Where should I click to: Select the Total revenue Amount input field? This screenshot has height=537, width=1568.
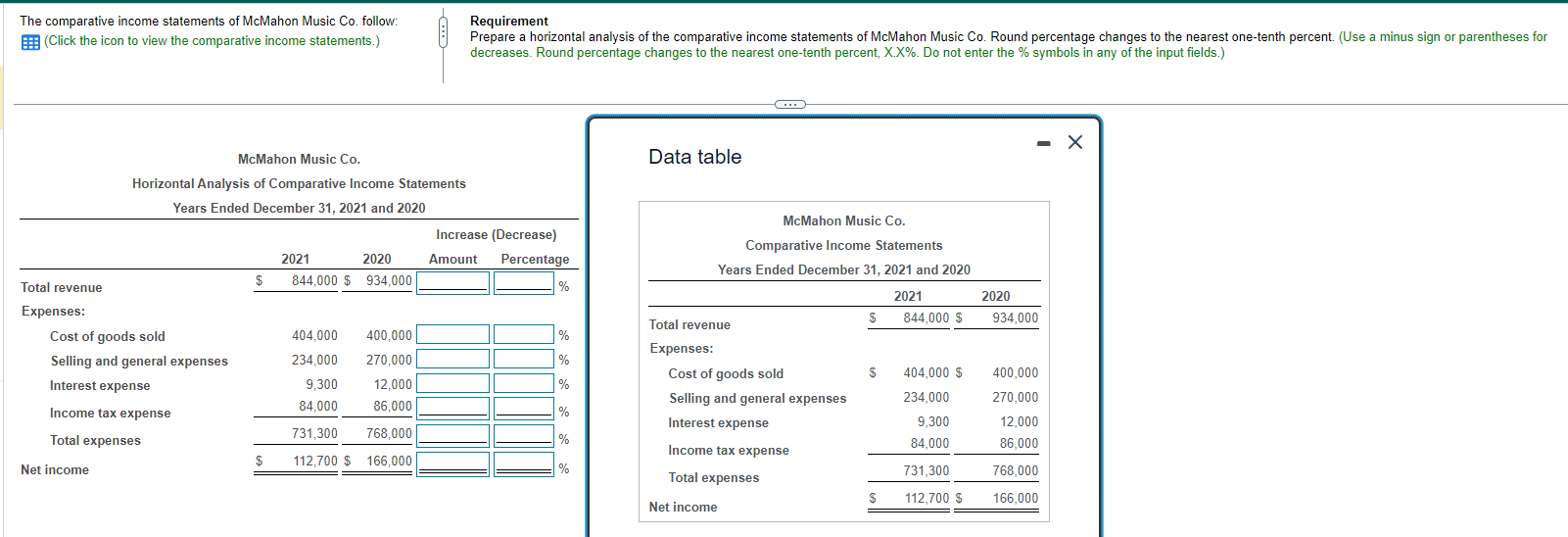[452, 282]
